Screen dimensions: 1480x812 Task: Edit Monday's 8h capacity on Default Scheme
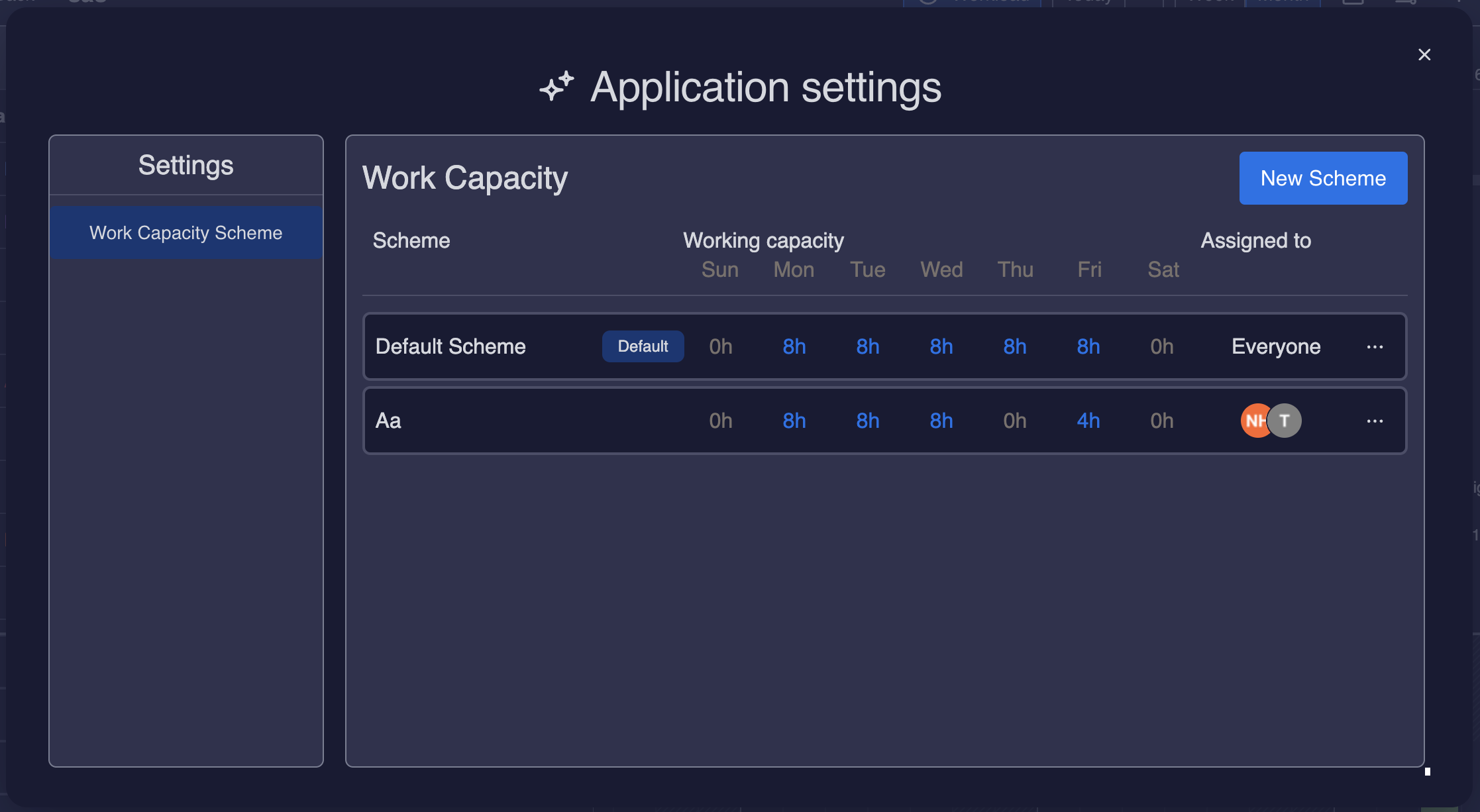(794, 346)
